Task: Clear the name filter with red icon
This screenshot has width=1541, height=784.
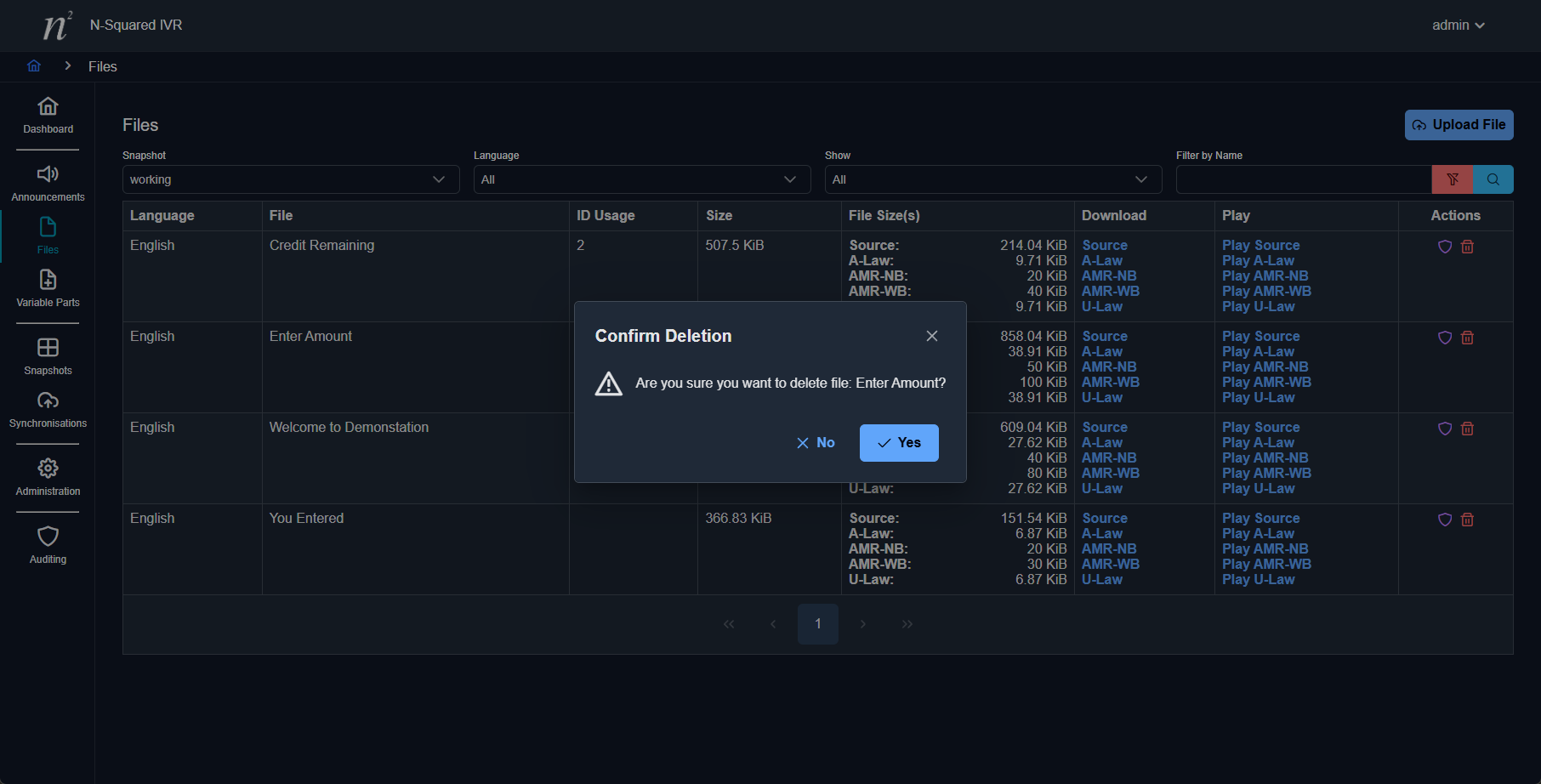Action: pos(1452,179)
